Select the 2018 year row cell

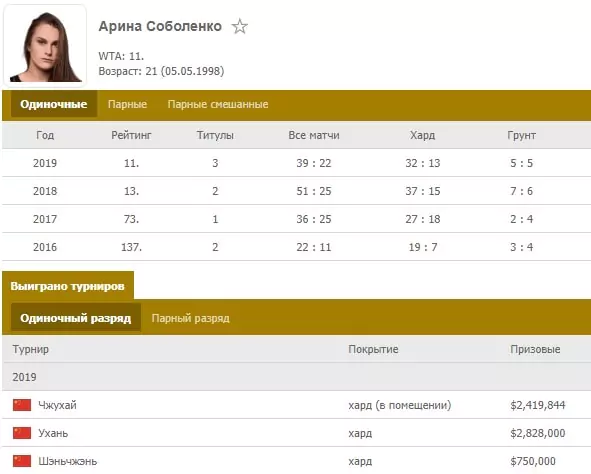[45, 191]
